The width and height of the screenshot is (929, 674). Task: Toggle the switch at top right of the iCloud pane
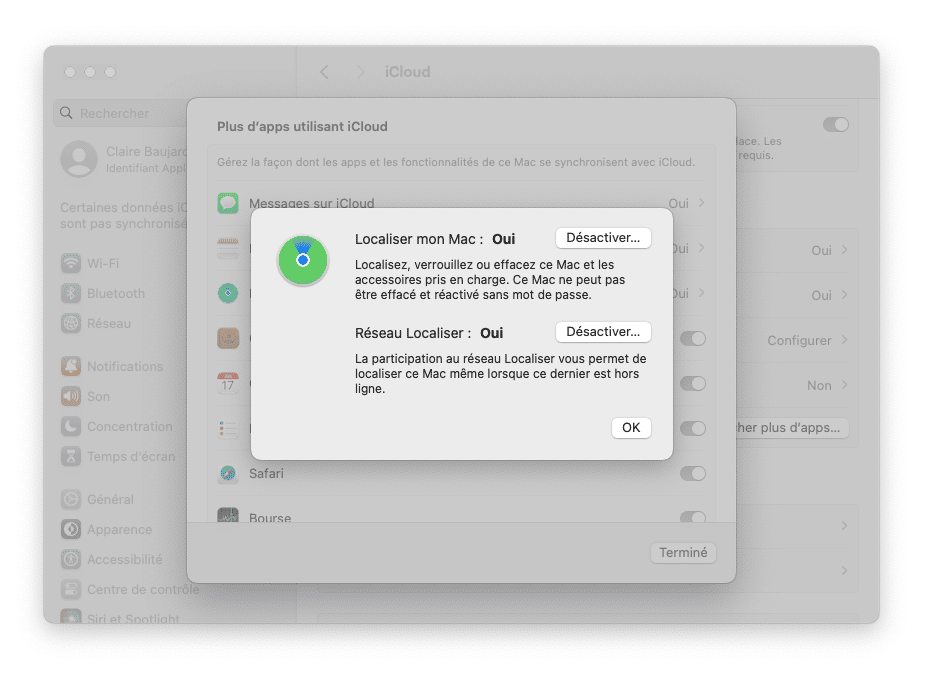coord(835,124)
